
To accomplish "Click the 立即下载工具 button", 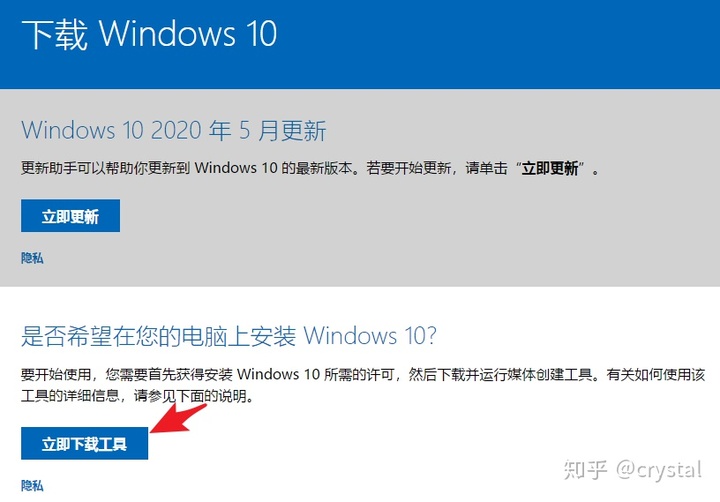I will click(84, 443).
